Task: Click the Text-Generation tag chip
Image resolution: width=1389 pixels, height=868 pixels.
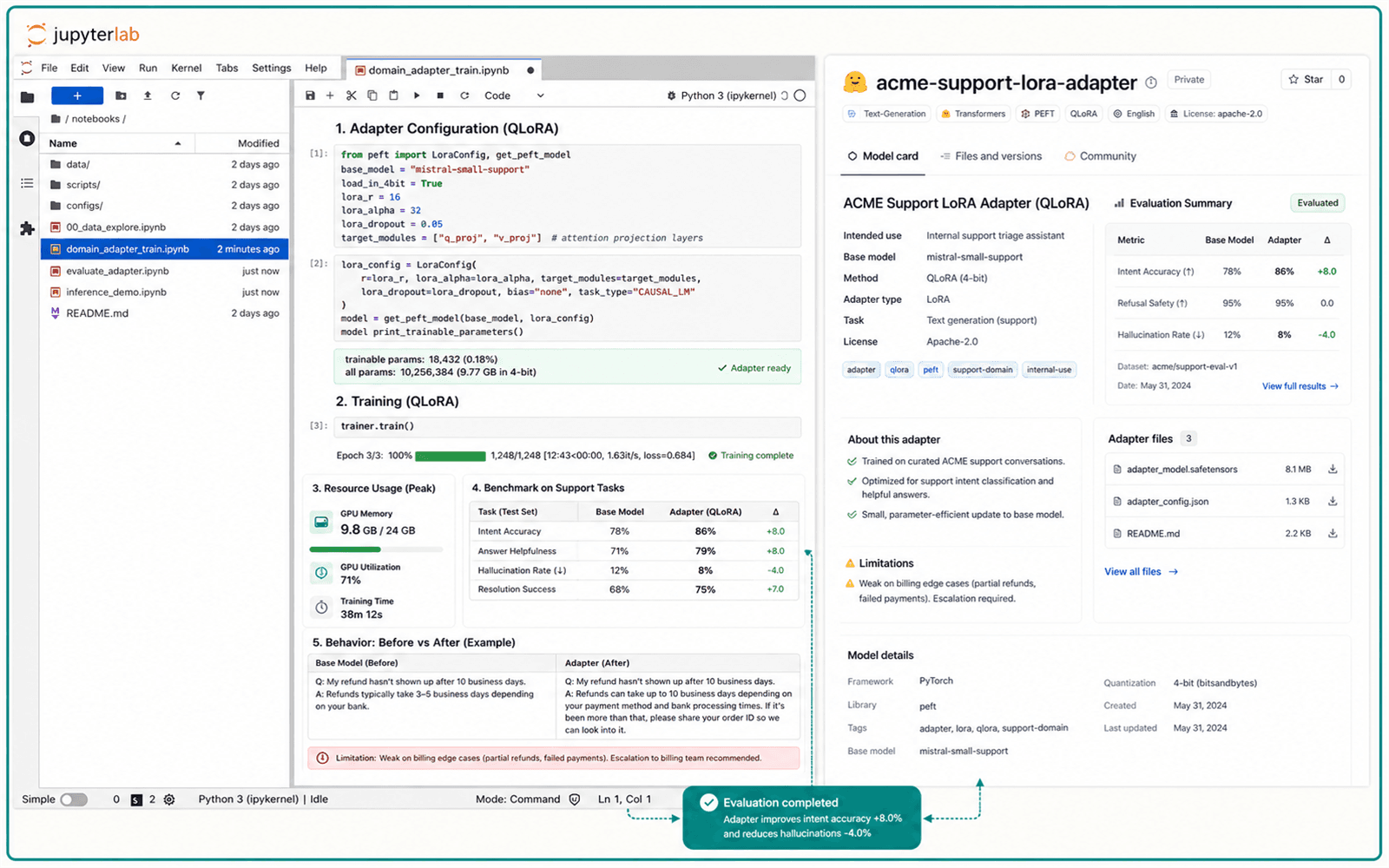Action: pos(887,114)
